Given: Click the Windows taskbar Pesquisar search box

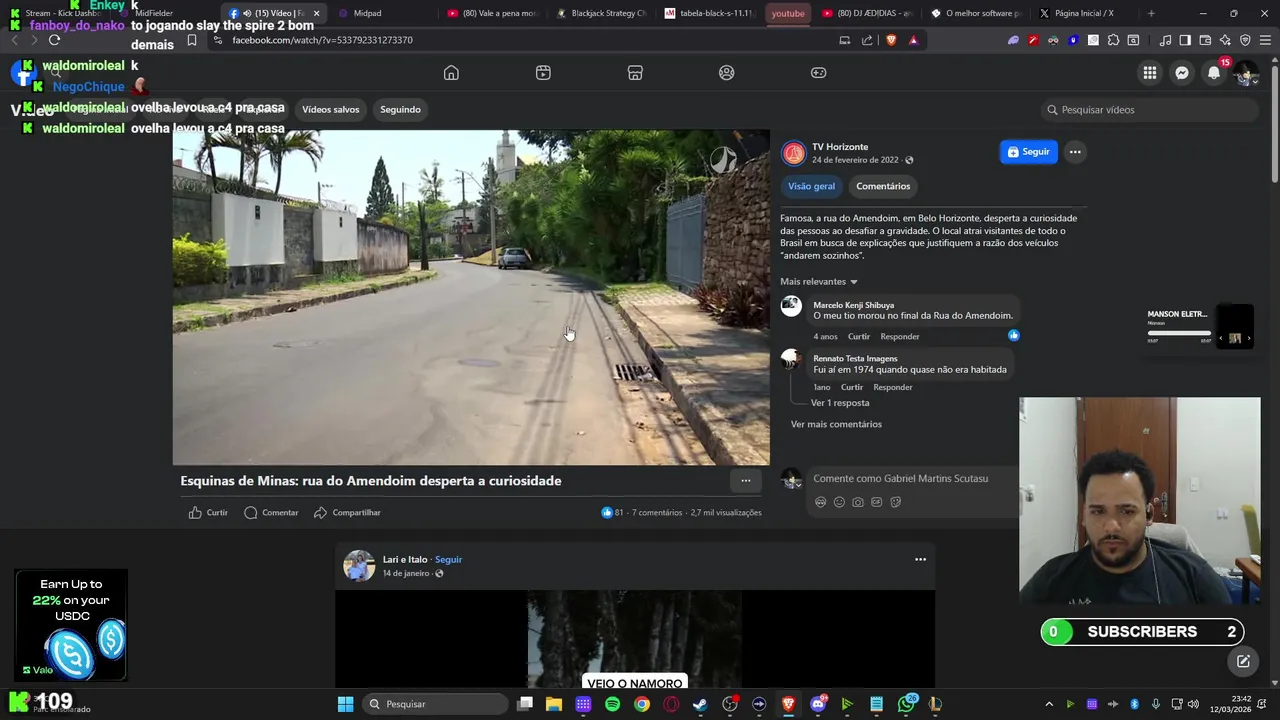Looking at the screenshot, I should pyautogui.click(x=434, y=704).
